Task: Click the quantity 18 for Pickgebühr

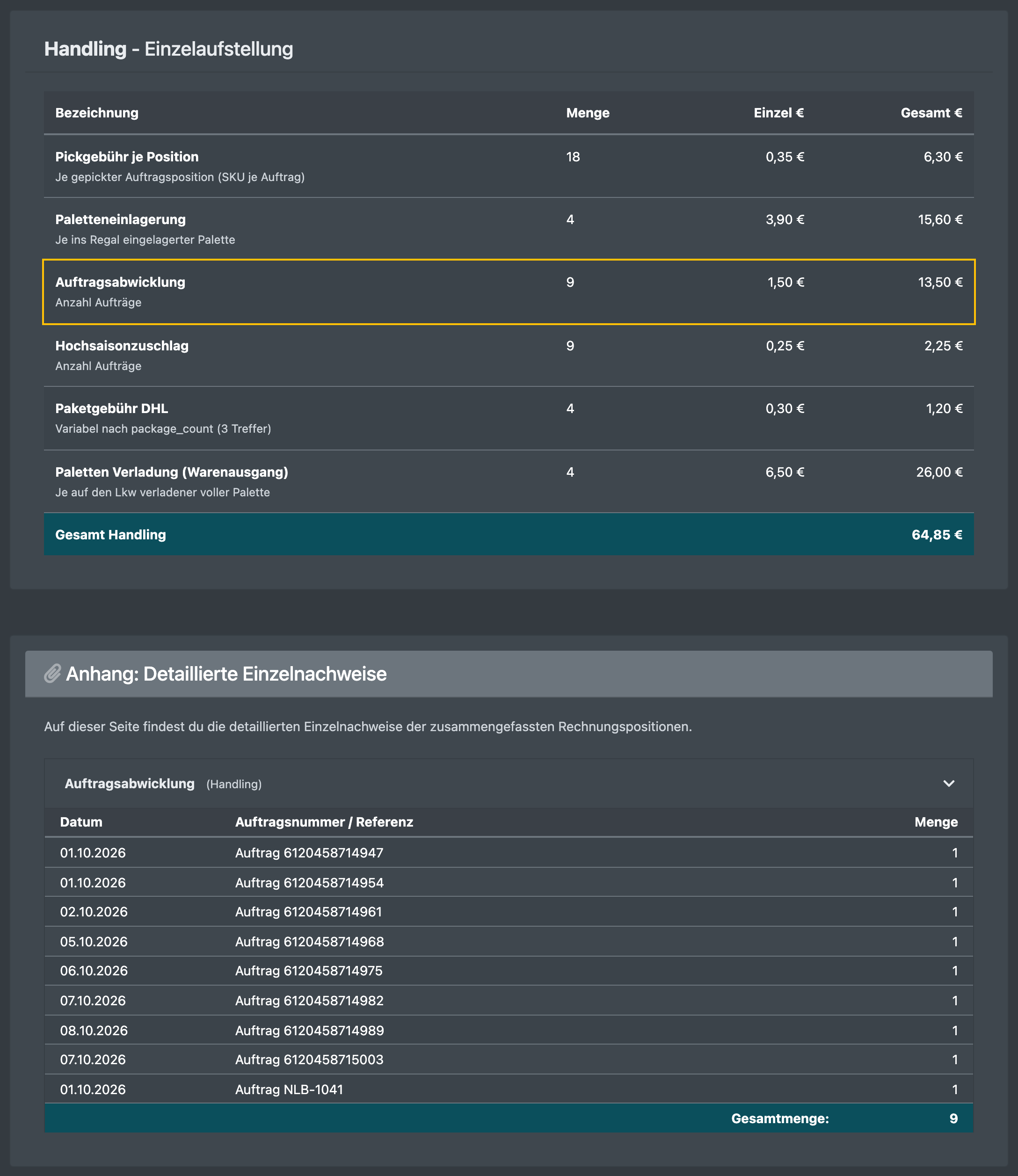Action: pyautogui.click(x=573, y=157)
